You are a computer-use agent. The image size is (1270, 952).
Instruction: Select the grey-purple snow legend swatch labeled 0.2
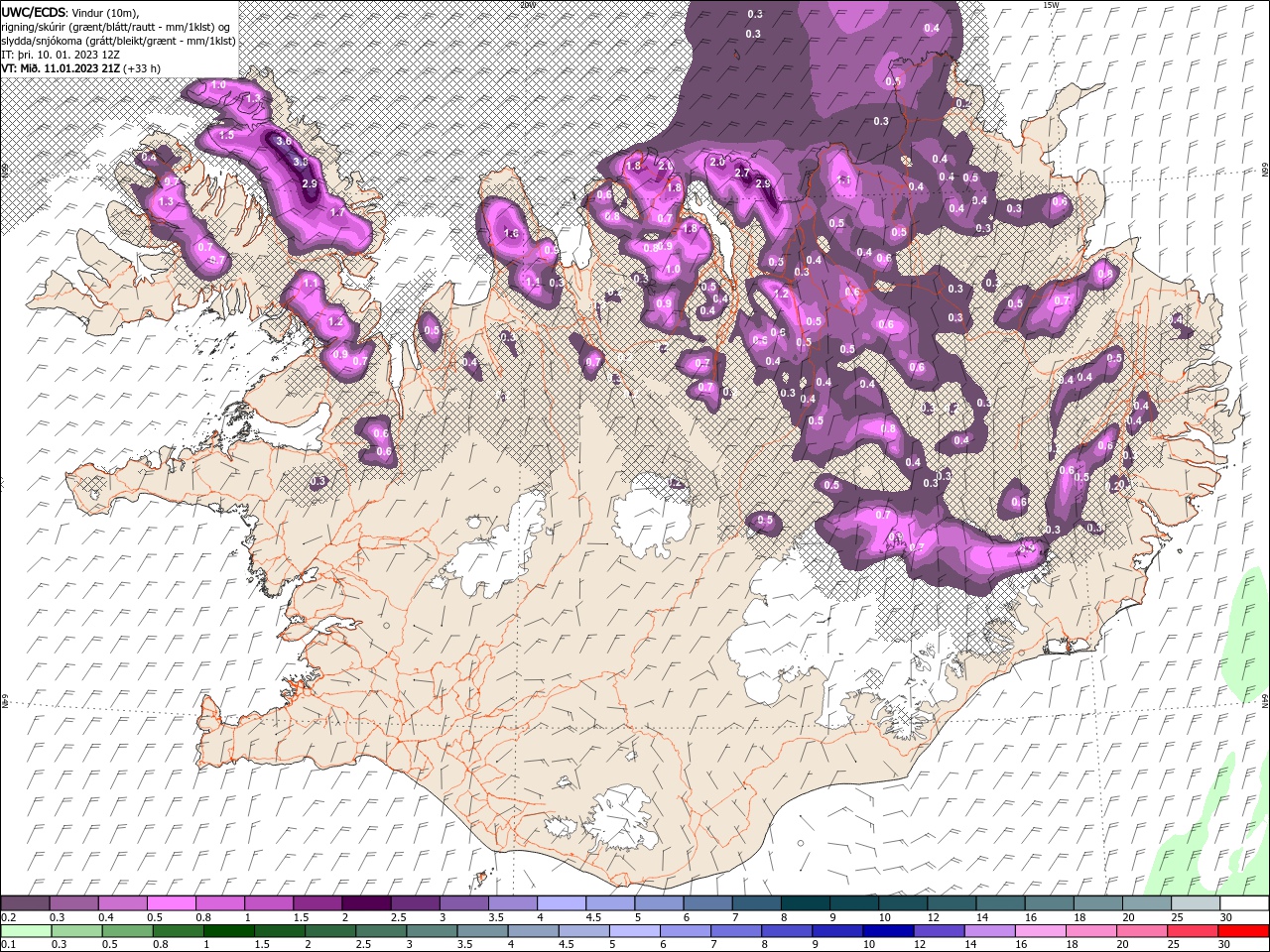25,903
